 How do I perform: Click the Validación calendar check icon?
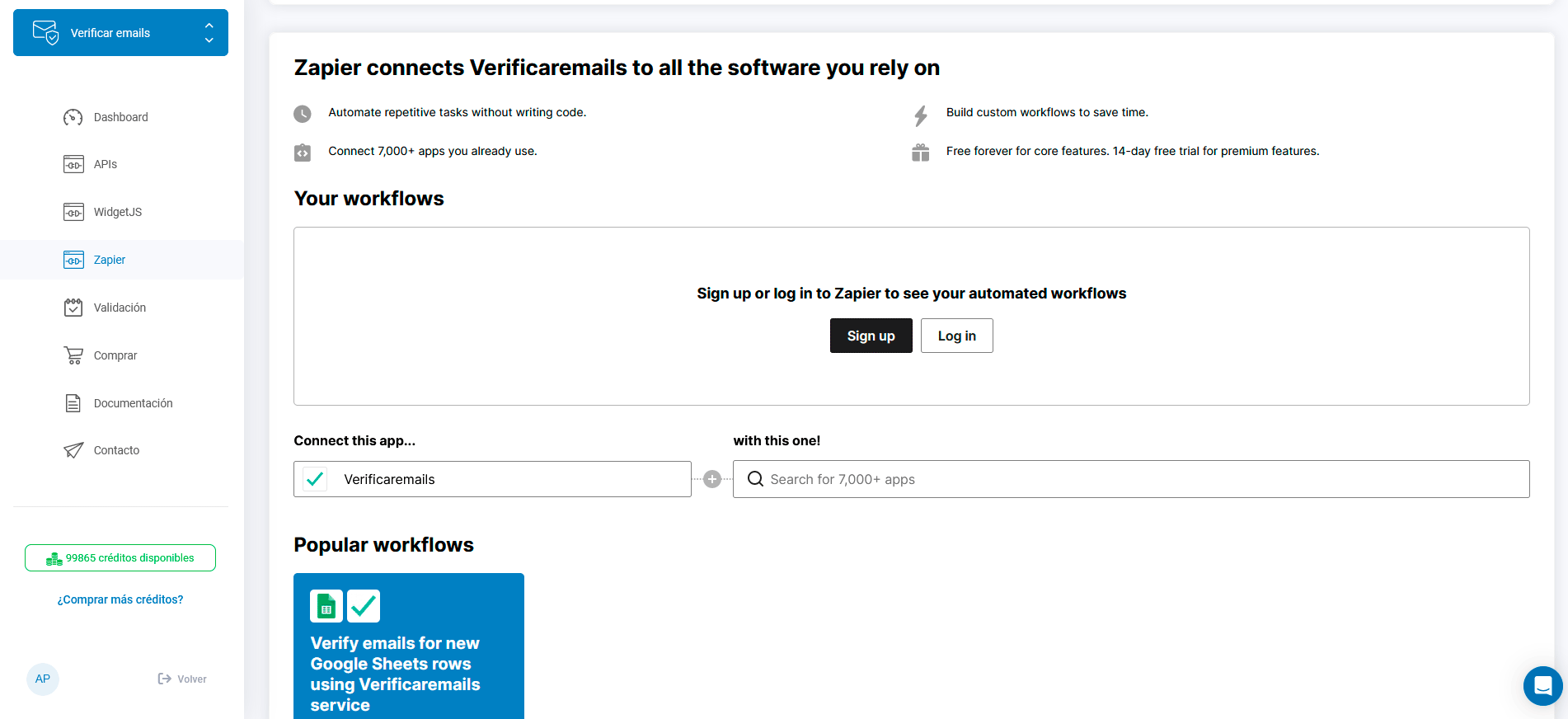coord(73,308)
